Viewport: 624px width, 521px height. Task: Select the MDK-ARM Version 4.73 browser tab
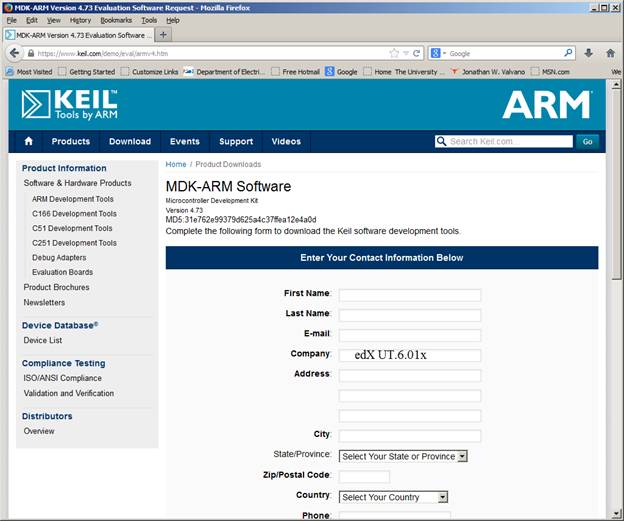pyautogui.click(x=78, y=35)
